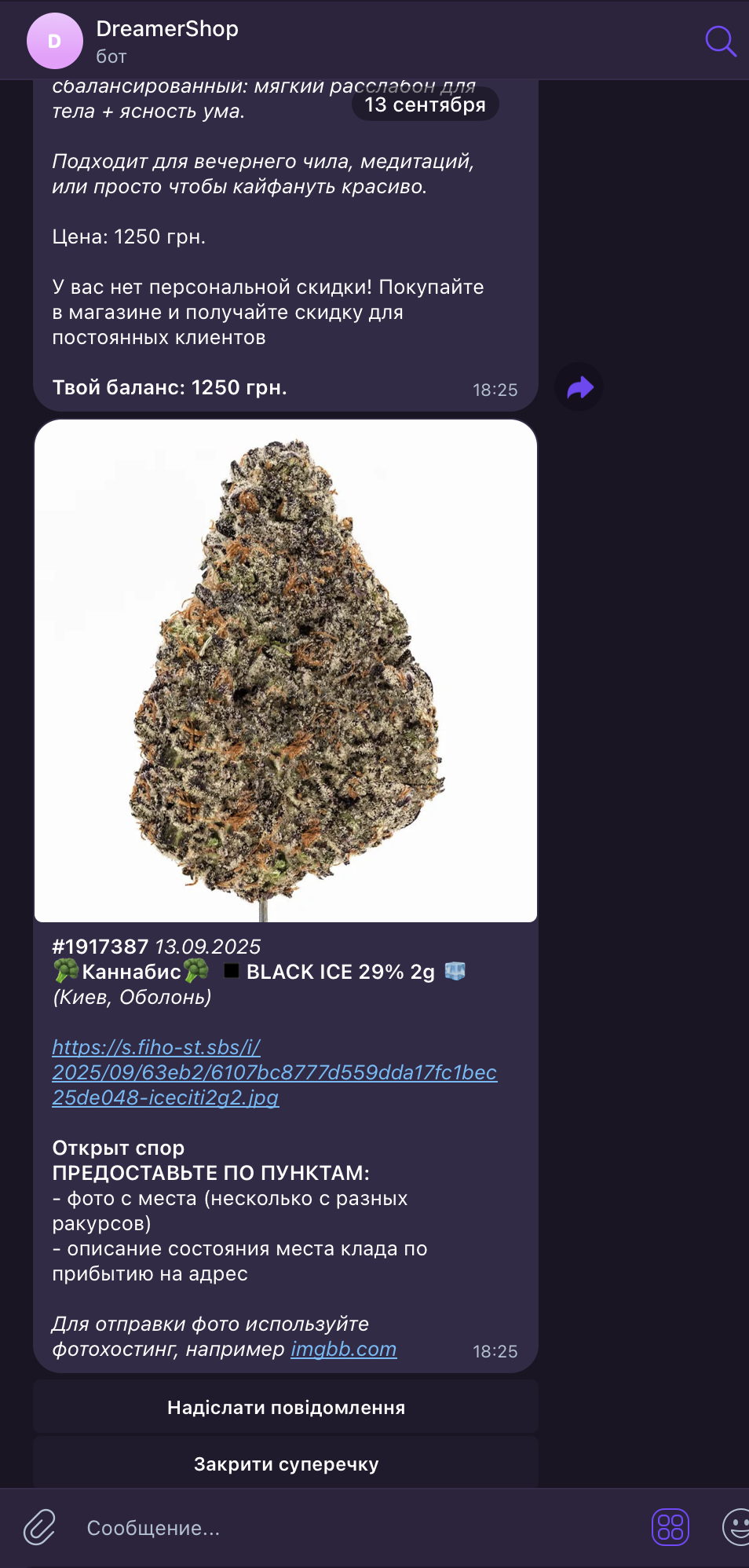Click the hashtag #1917387
The image size is (749, 1568).
tap(100, 947)
